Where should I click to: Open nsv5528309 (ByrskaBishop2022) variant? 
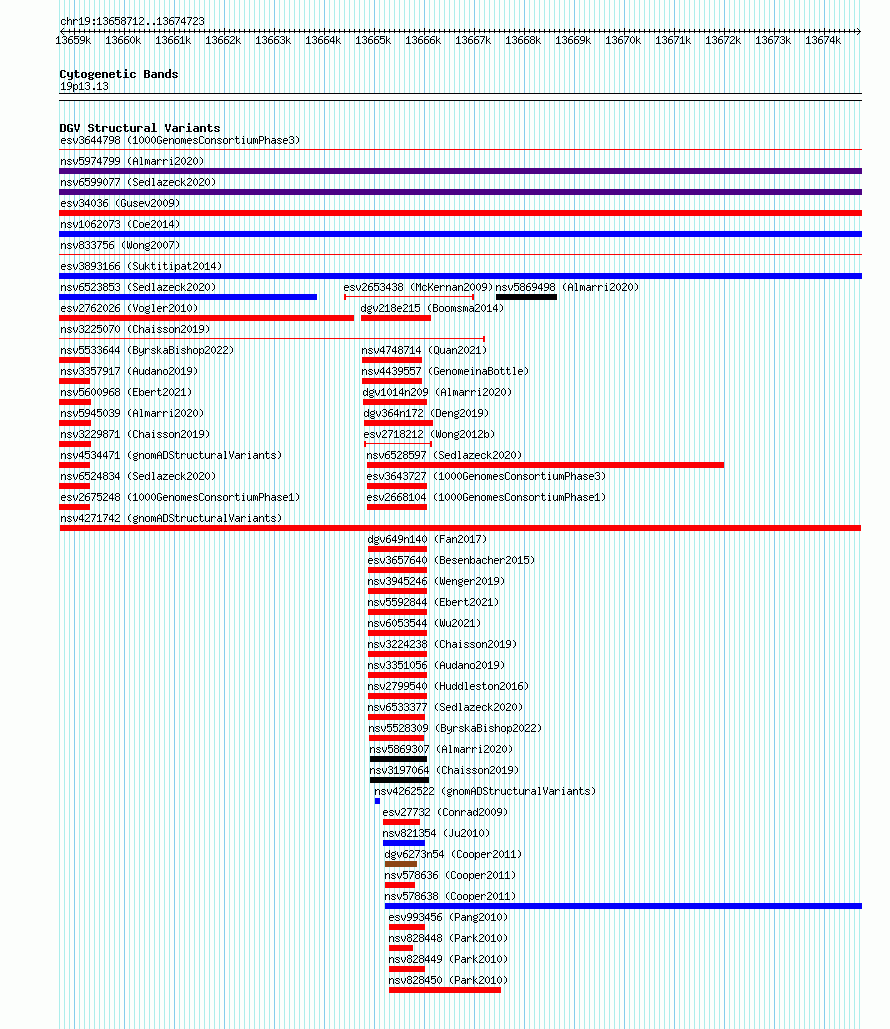coord(456,728)
